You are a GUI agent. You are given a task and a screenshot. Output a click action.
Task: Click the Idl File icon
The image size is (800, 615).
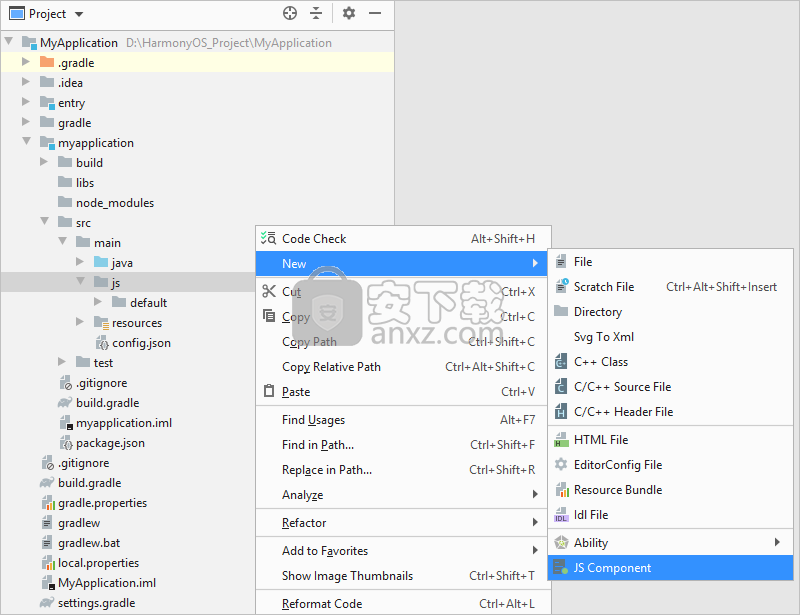[x=561, y=514]
